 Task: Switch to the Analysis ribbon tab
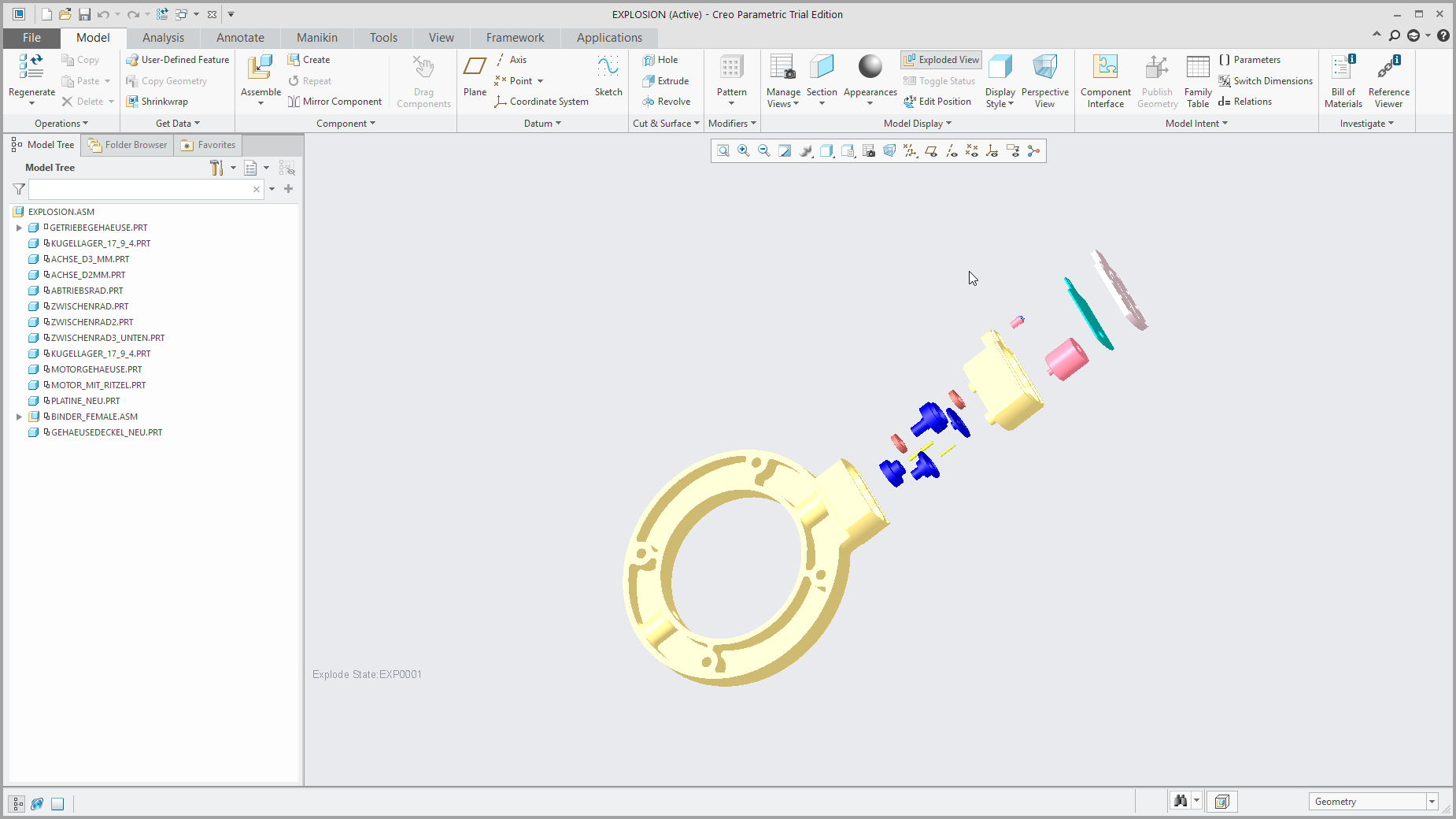[x=163, y=38]
